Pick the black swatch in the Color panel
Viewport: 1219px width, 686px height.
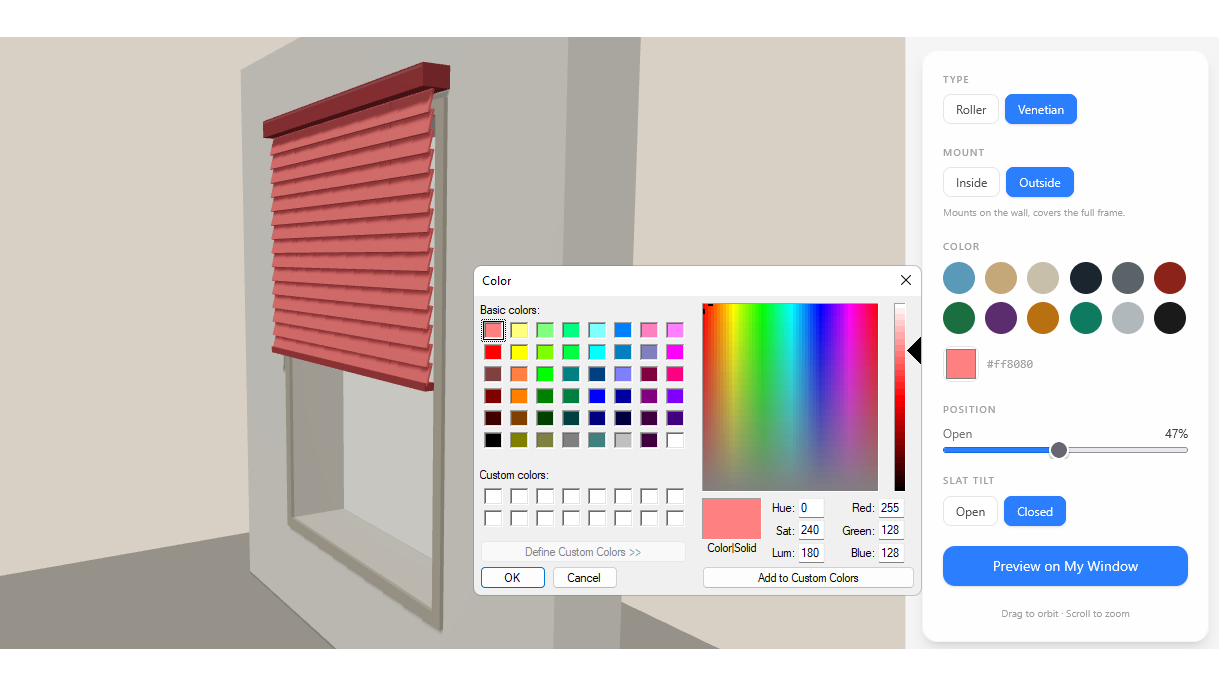click(x=1170, y=318)
